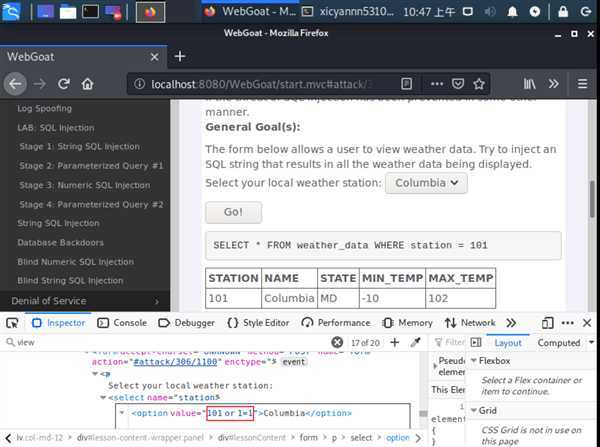This screenshot has height=447, width=600.
Task: Open Blind String SQL Injection lesson
Action: [x=70, y=281]
